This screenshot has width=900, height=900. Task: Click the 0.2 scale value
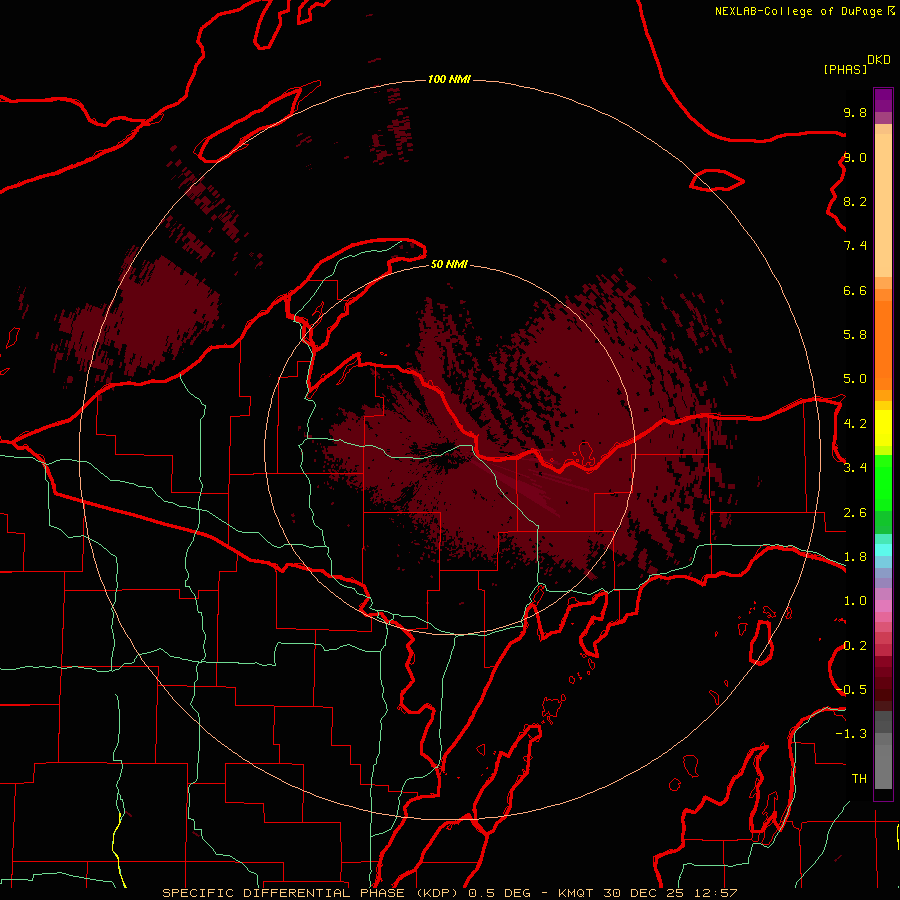pos(855,646)
